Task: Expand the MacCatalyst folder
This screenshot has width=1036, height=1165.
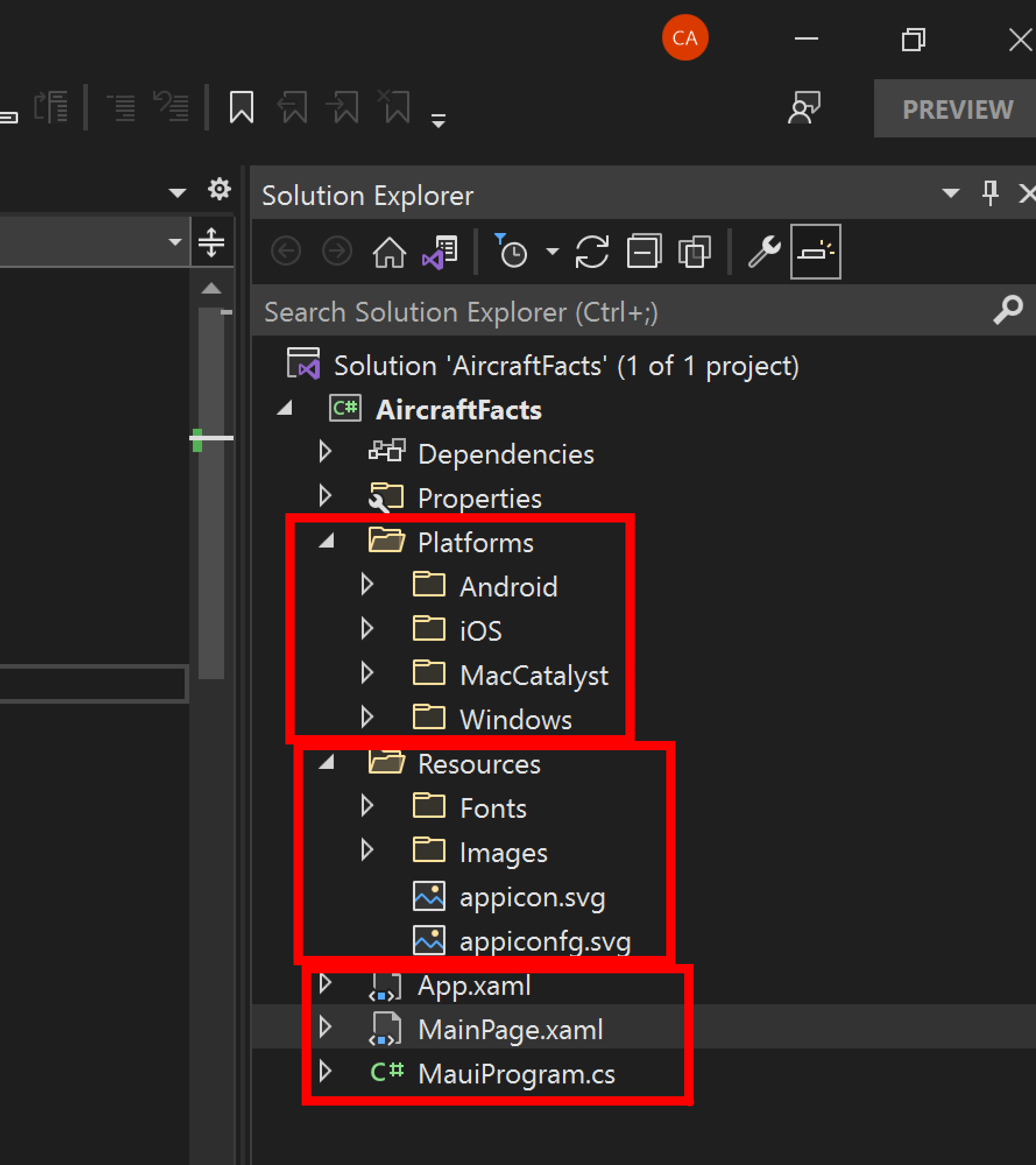Action: [367, 673]
